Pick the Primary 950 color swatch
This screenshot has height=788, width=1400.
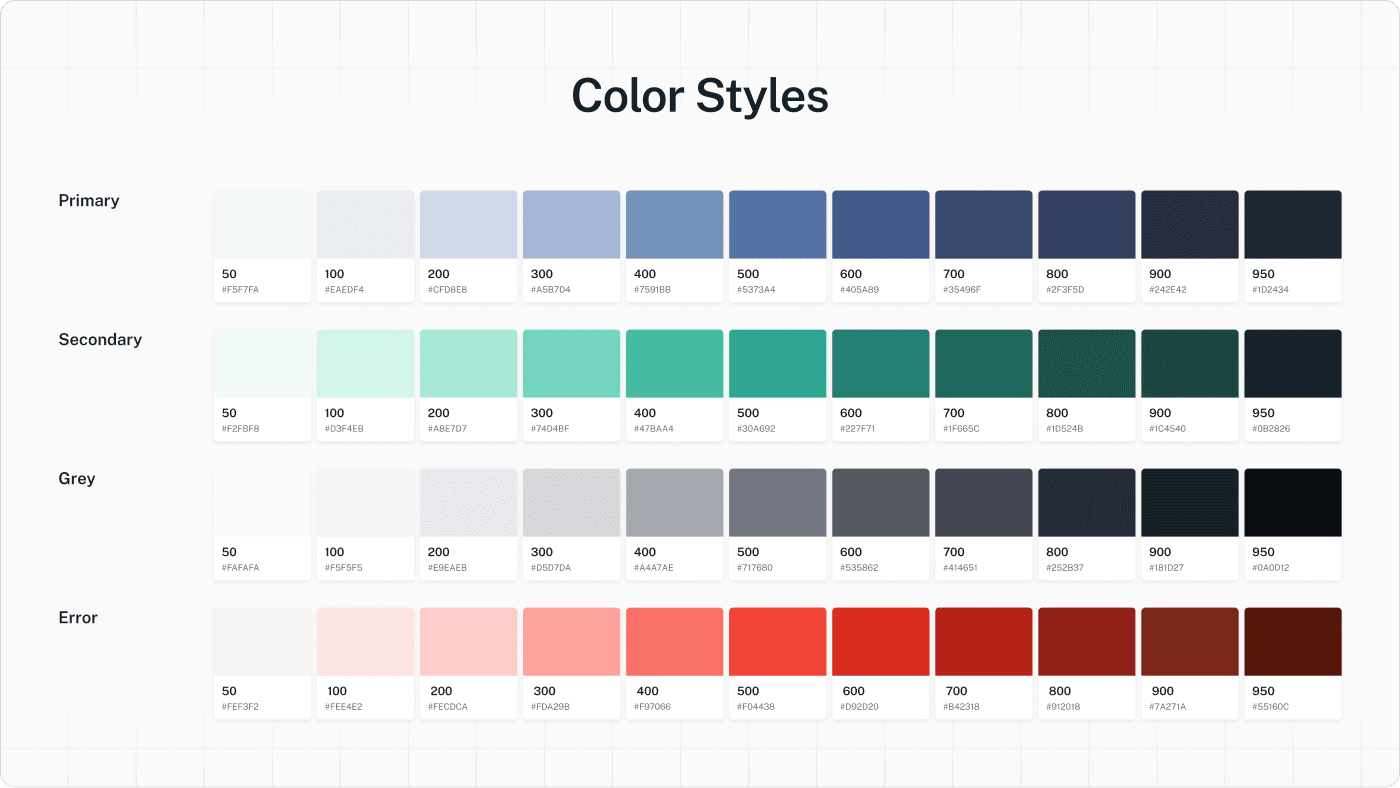1292,225
